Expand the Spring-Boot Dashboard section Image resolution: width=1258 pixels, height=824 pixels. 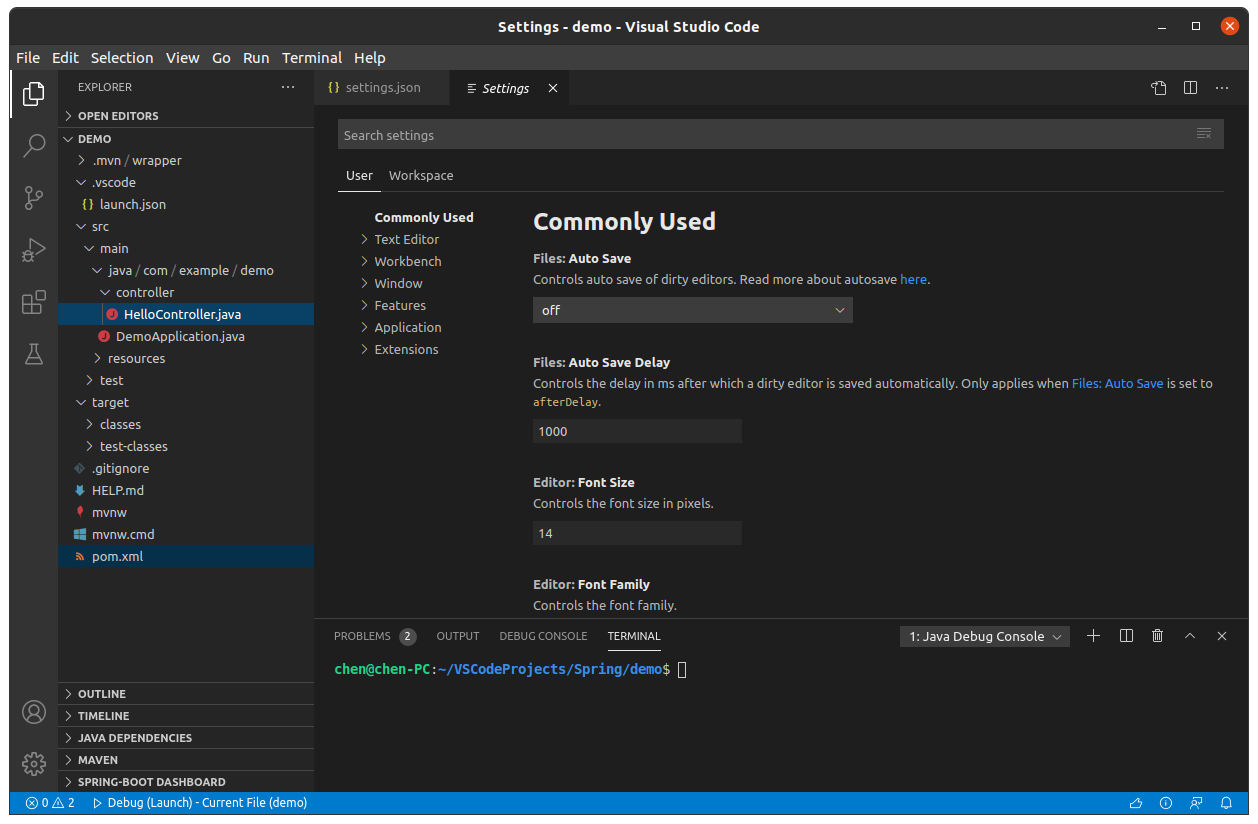click(x=186, y=782)
